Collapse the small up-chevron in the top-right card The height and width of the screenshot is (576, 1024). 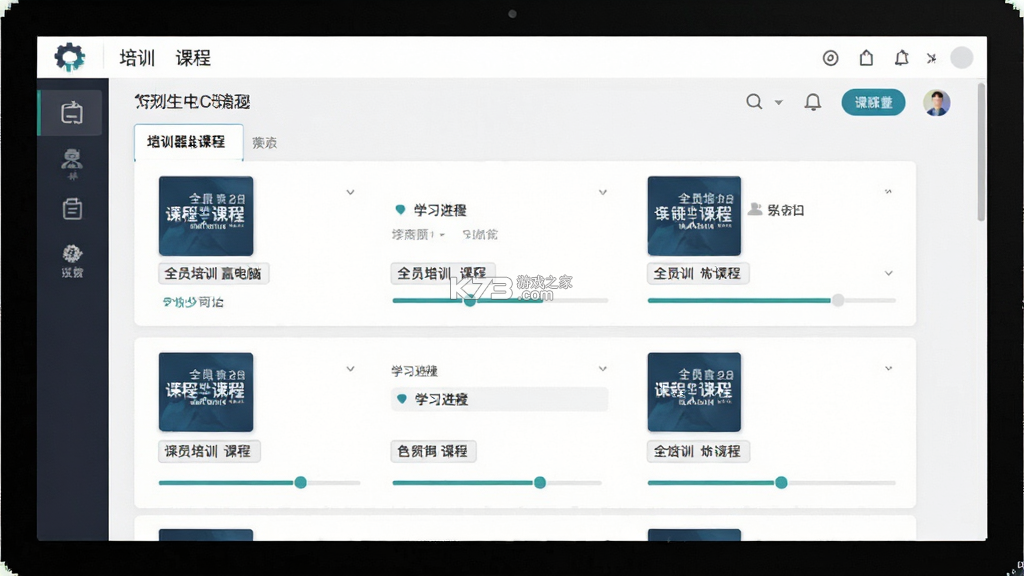(888, 191)
